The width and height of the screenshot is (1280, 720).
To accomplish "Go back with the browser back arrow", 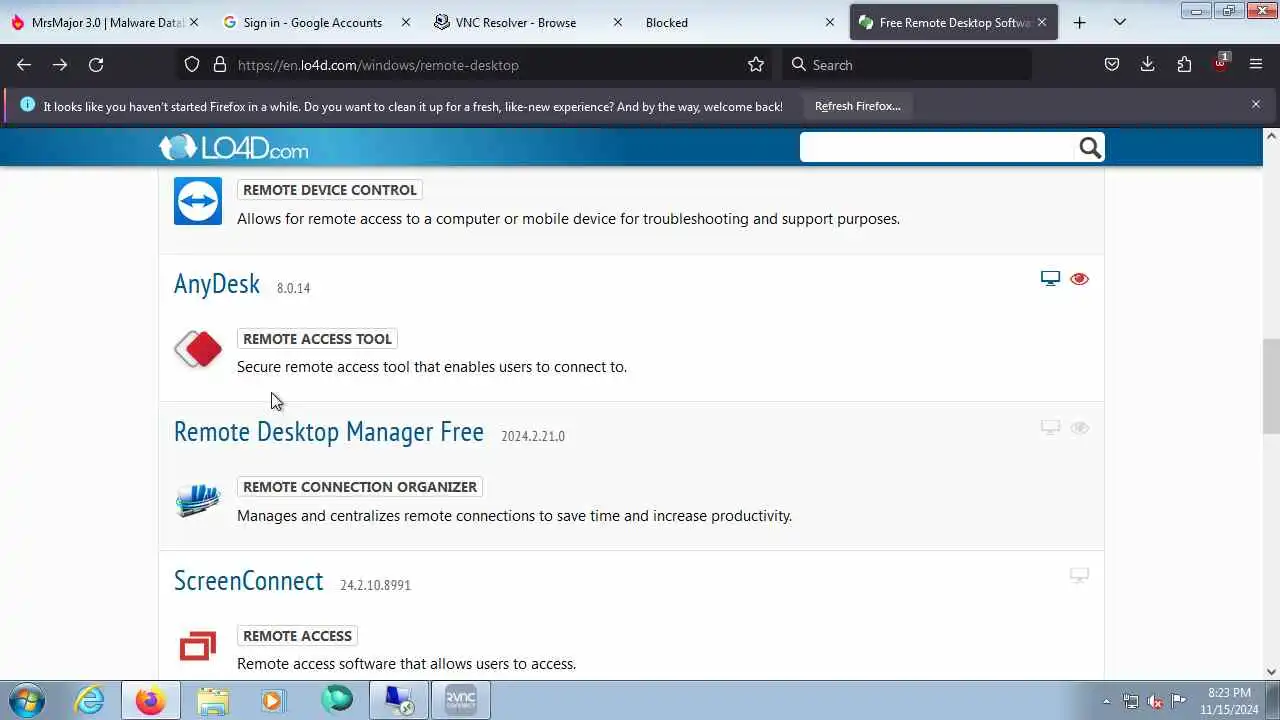I will pyautogui.click(x=24, y=64).
